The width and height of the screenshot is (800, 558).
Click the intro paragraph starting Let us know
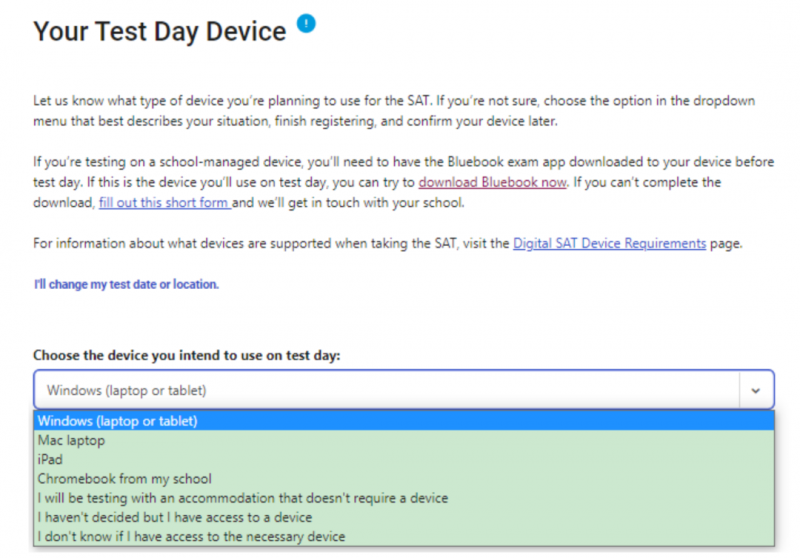pos(394,111)
